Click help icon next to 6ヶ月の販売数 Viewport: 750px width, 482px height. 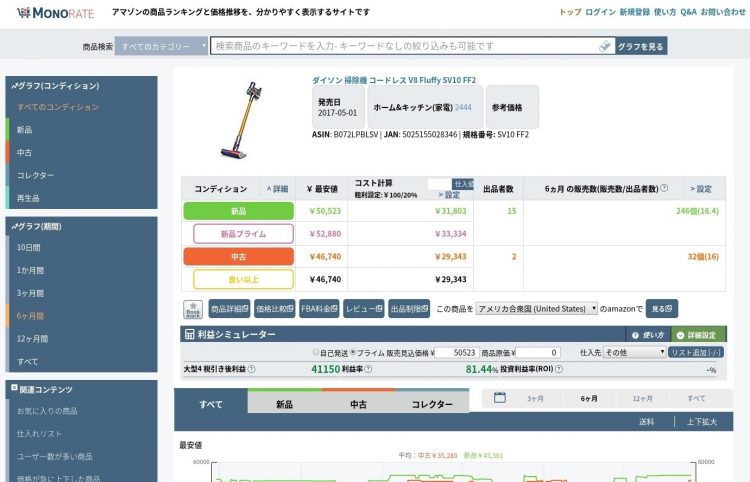point(664,188)
